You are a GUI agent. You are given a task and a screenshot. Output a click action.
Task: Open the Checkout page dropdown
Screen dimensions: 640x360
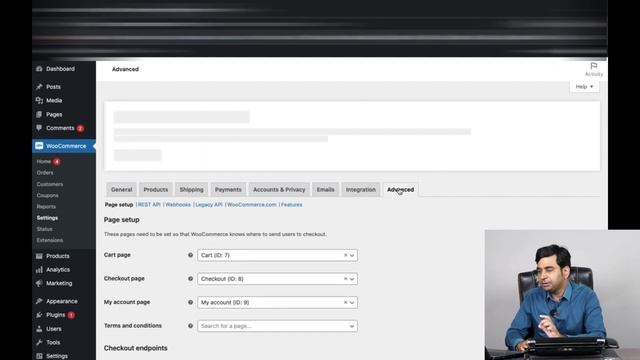tap(278, 279)
